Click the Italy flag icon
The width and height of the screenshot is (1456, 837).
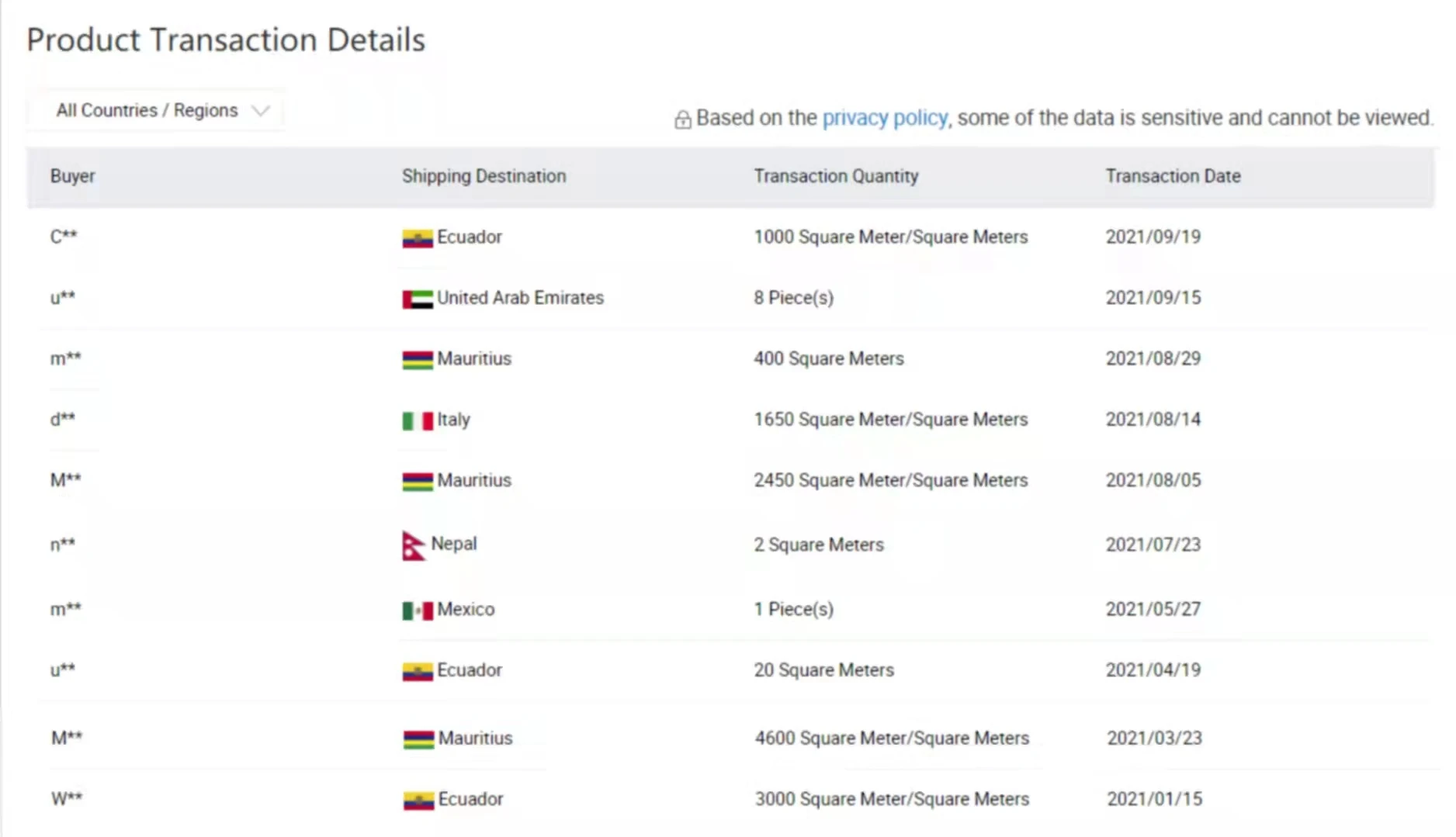[418, 420]
